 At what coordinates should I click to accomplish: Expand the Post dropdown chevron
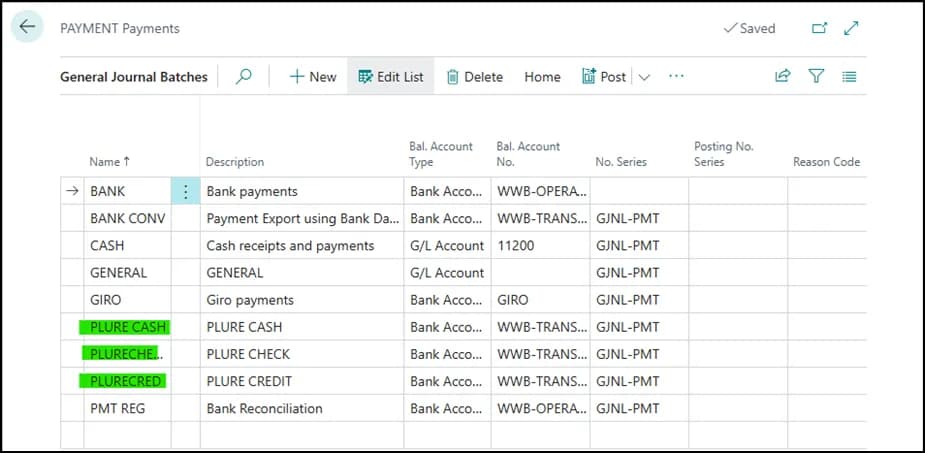(644, 77)
